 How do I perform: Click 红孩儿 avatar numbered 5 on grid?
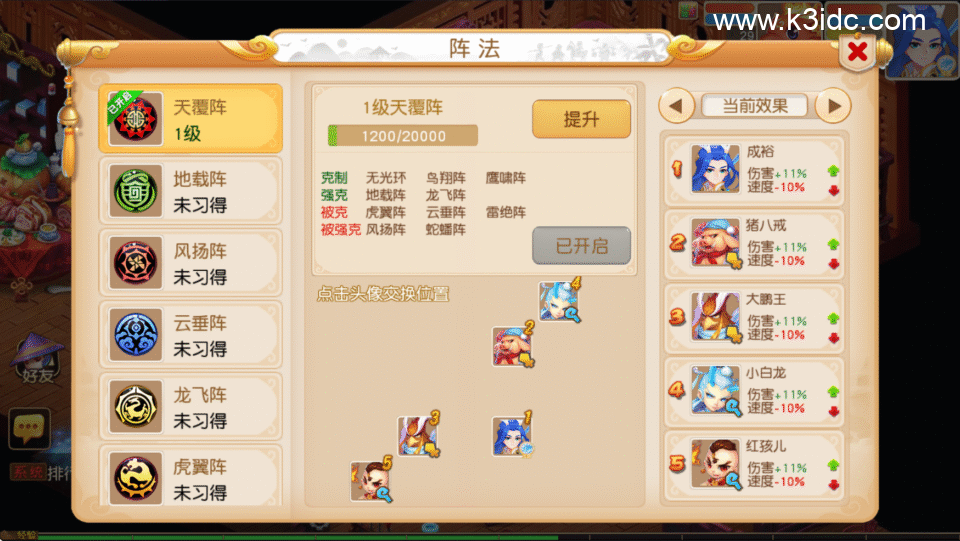click(371, 480)
